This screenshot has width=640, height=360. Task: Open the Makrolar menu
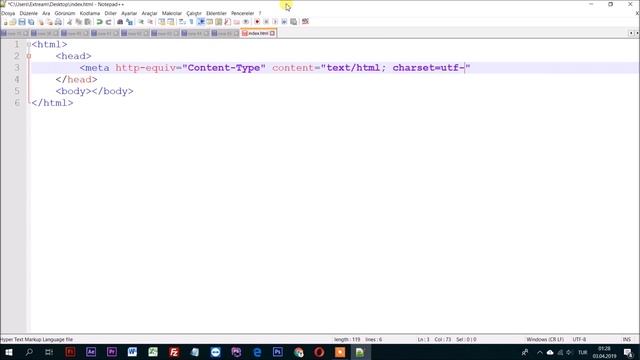pos(172,13)
